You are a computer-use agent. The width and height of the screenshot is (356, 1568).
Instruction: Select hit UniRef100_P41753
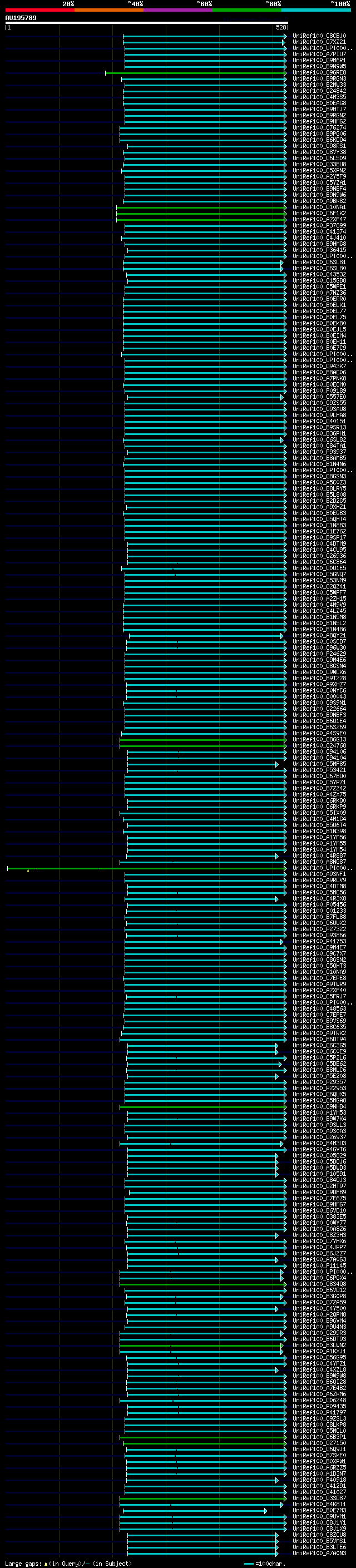(x=319, y=941)
